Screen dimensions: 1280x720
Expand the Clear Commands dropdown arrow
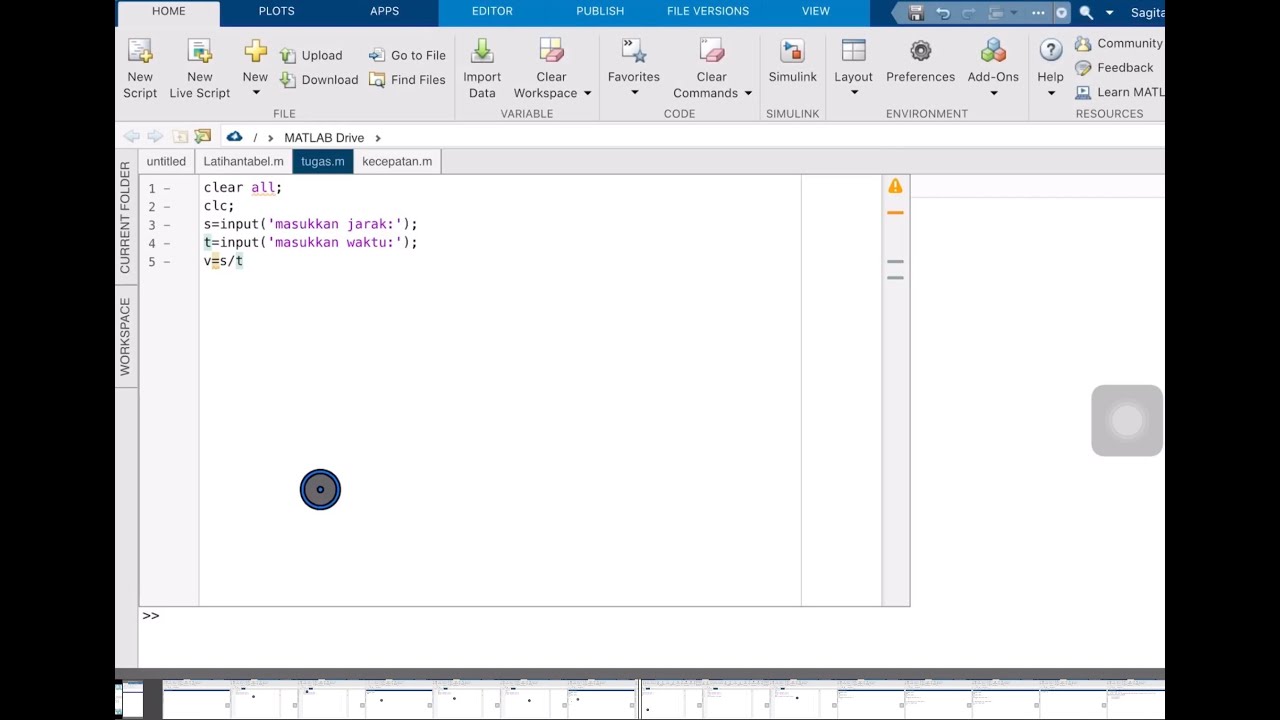click(x=748, y=93)
